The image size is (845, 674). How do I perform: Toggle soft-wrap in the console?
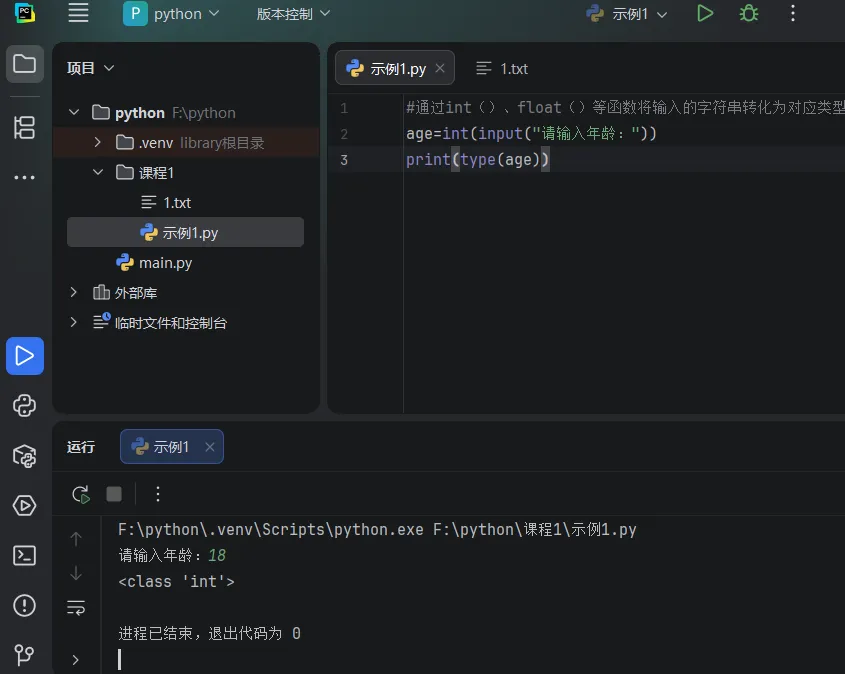(76, 608)
